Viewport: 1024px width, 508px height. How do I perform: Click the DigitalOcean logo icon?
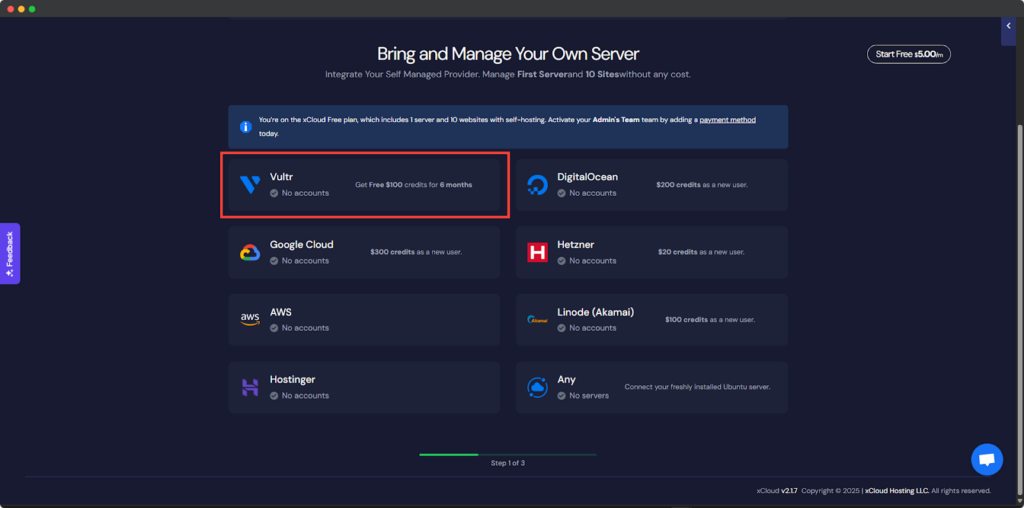pos(537,185)
